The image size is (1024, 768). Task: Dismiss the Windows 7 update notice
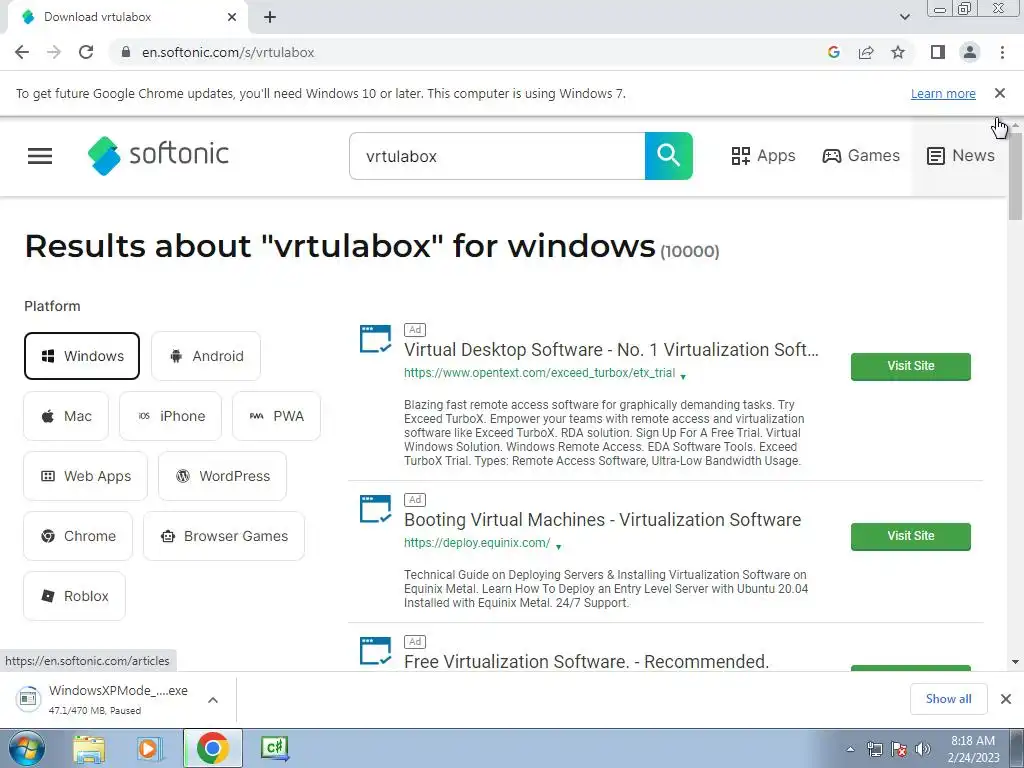point(1000,93)
